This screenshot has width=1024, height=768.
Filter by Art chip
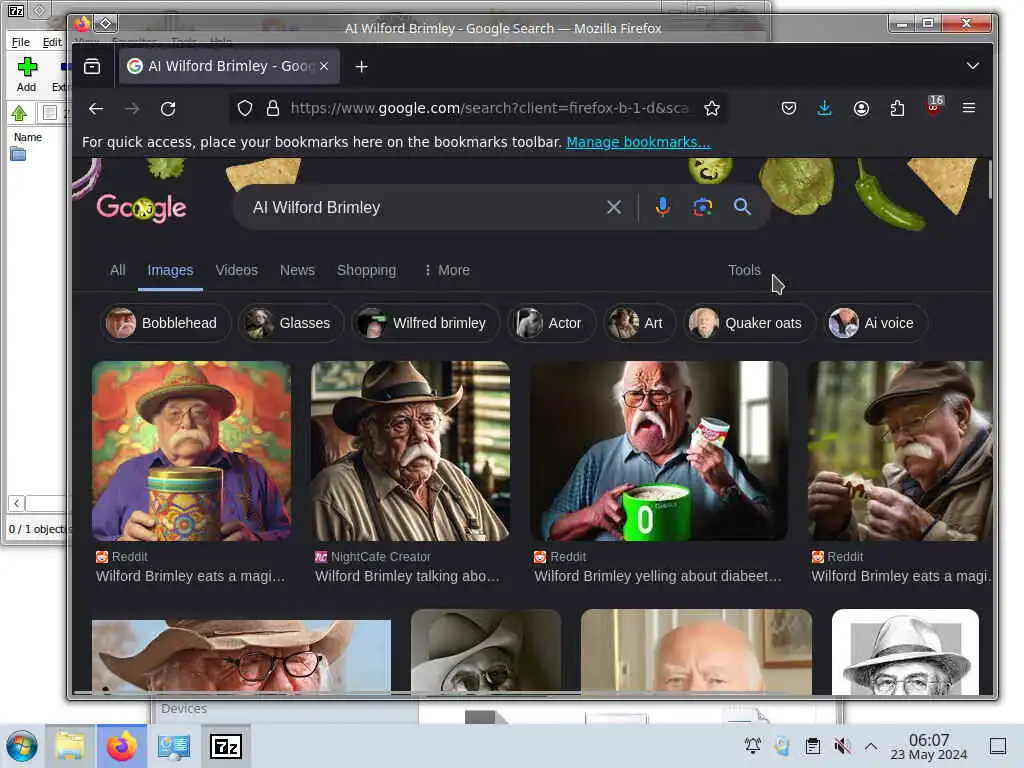click(x=638, y=323)
